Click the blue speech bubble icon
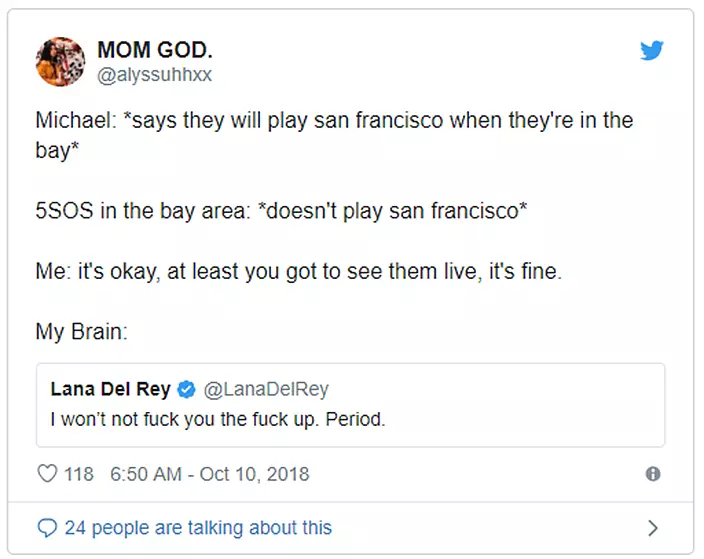 [47, 527]
